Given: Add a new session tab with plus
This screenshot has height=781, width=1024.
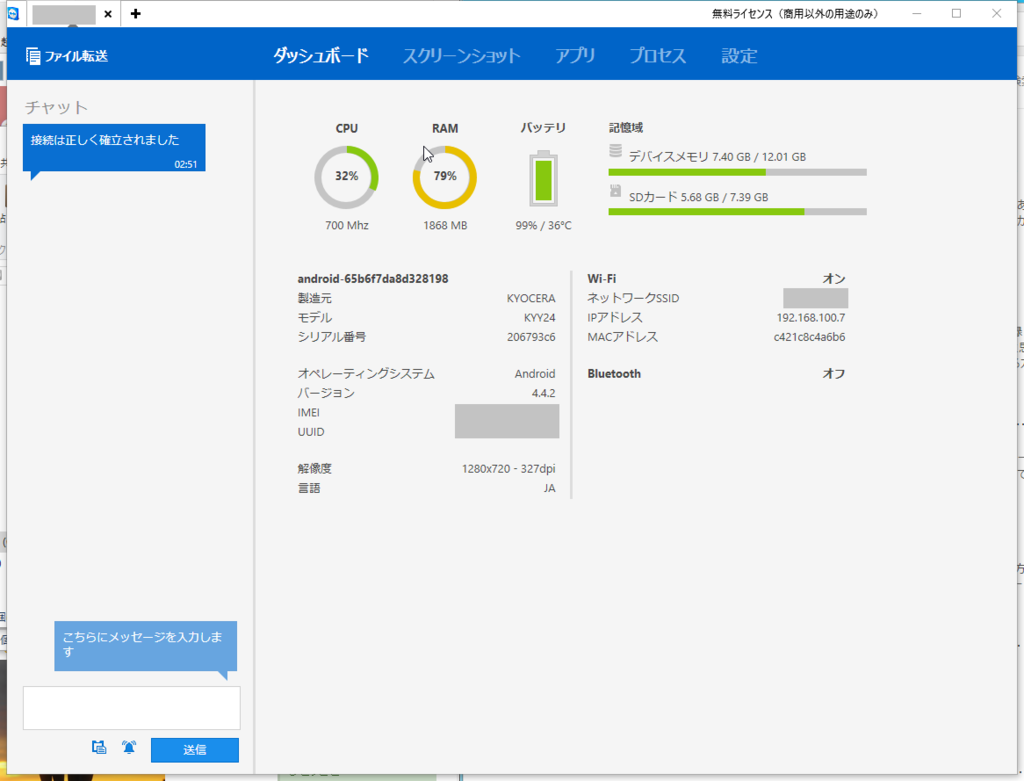Looking at the screenshot, I should (135, 14).
